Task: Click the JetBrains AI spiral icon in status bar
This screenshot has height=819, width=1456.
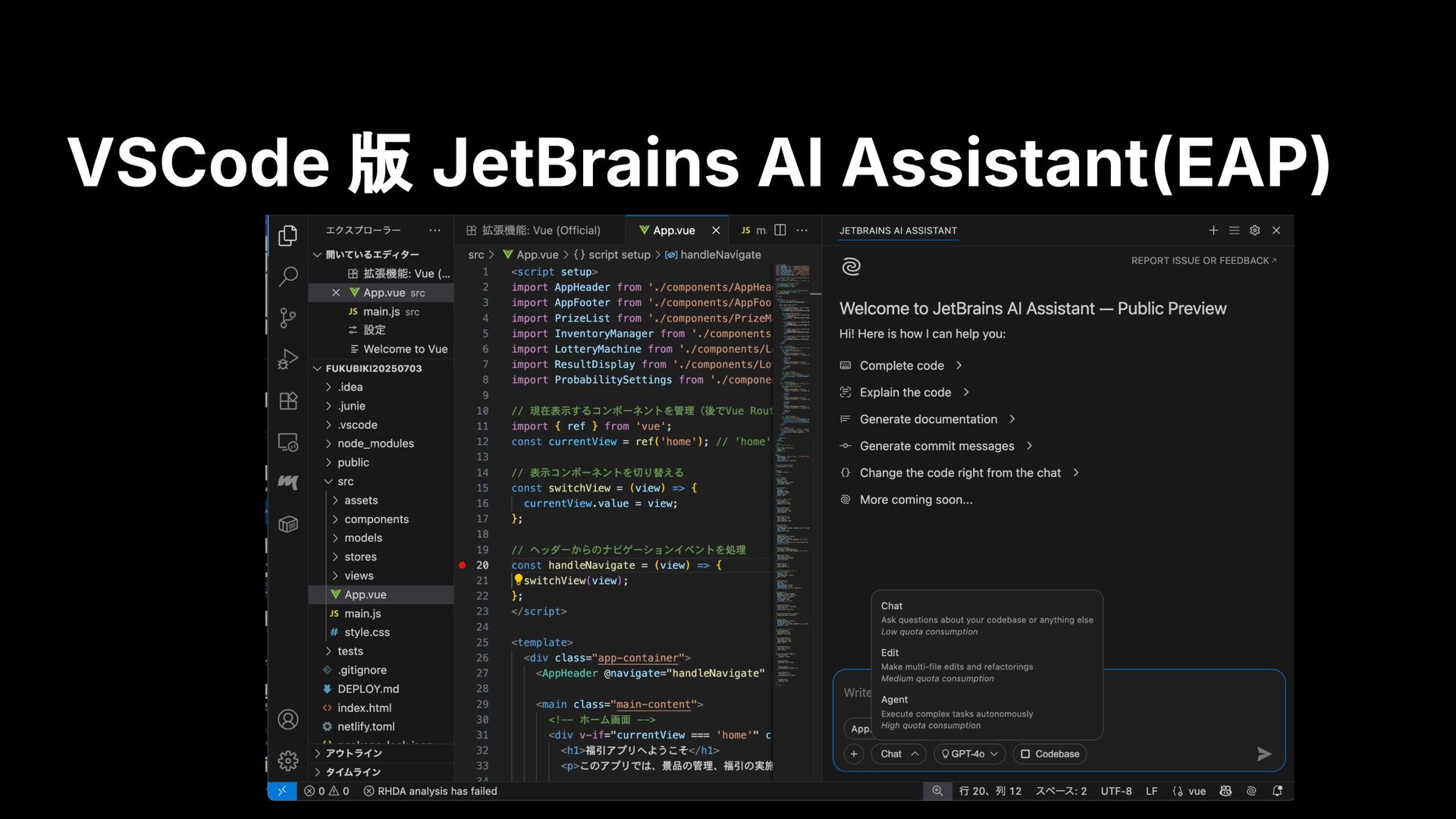Action: pyautogui.click(x=1251, y=791)
